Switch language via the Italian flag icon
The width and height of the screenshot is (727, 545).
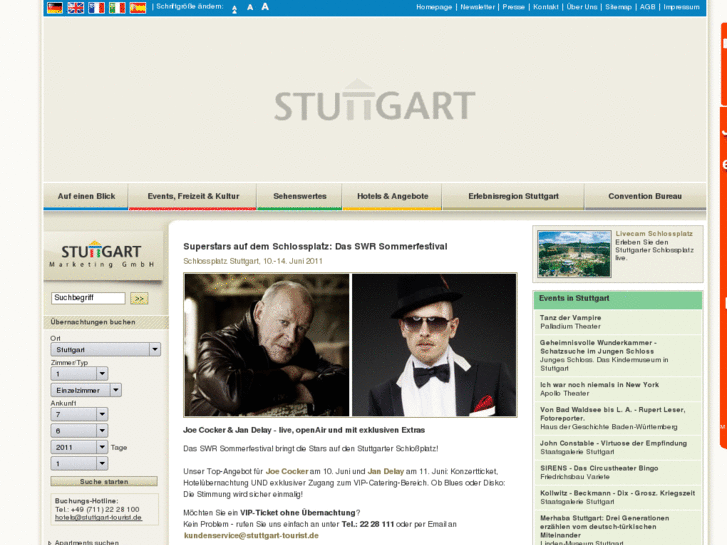point(117,7)
